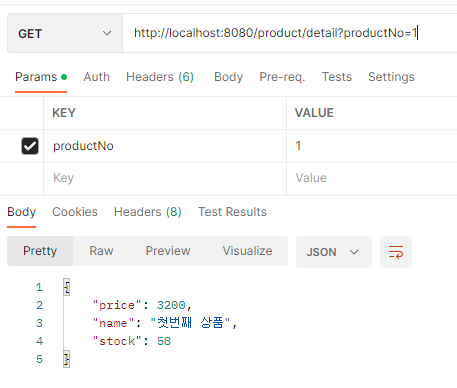
Task: Click the productNo value cell containing 1
Action: coord(372,146)
